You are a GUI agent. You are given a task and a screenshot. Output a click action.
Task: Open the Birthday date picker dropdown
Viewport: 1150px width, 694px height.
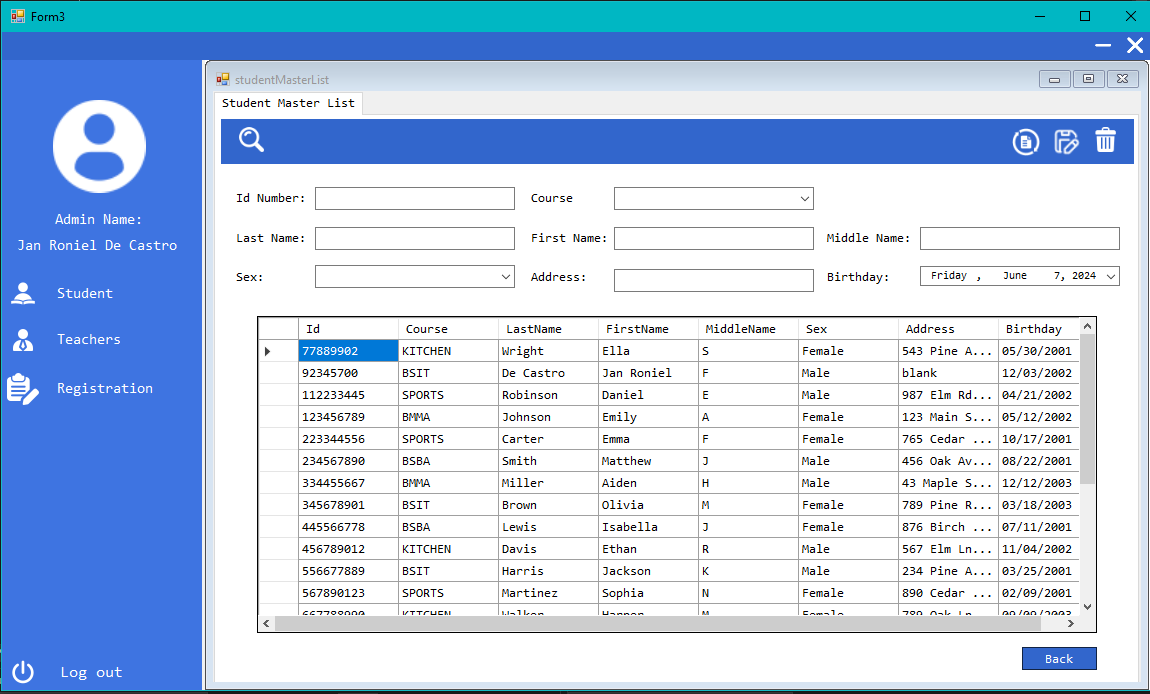pos(1111,276)
